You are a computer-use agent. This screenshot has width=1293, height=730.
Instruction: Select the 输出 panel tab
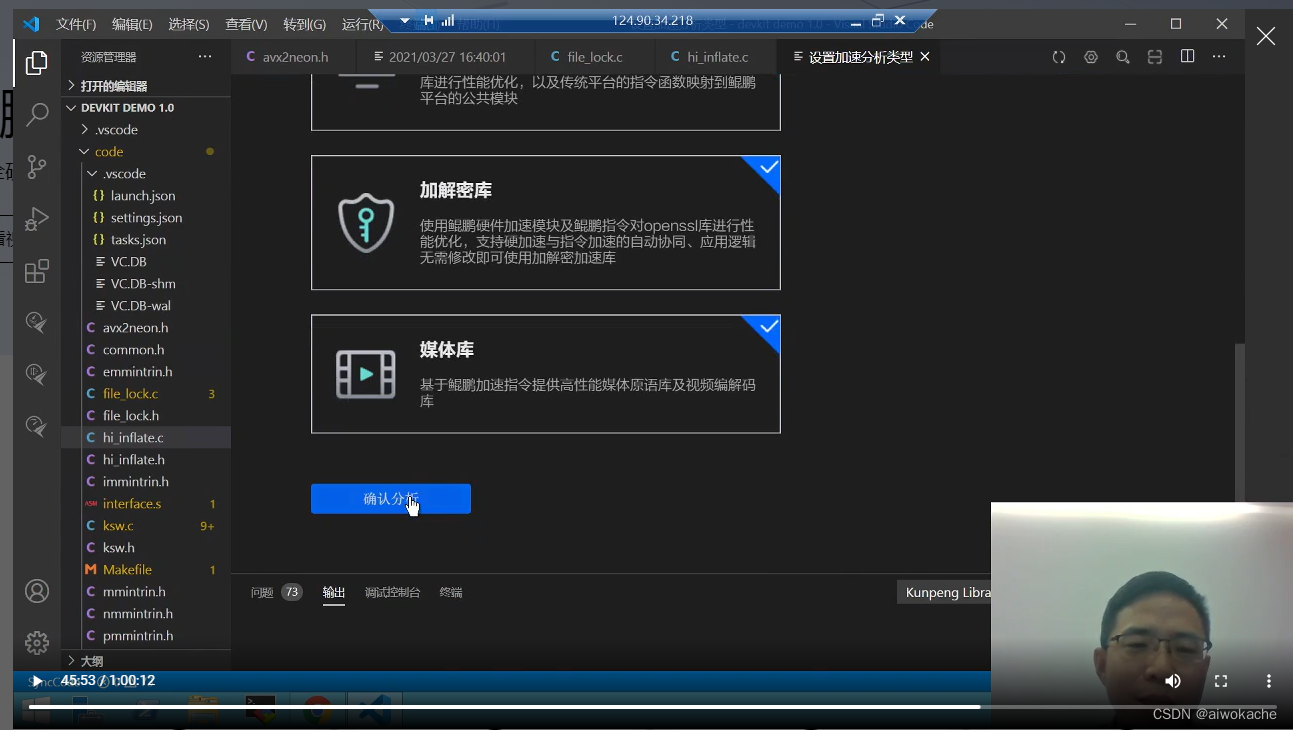pyautogui.click(x=334, y=592)
